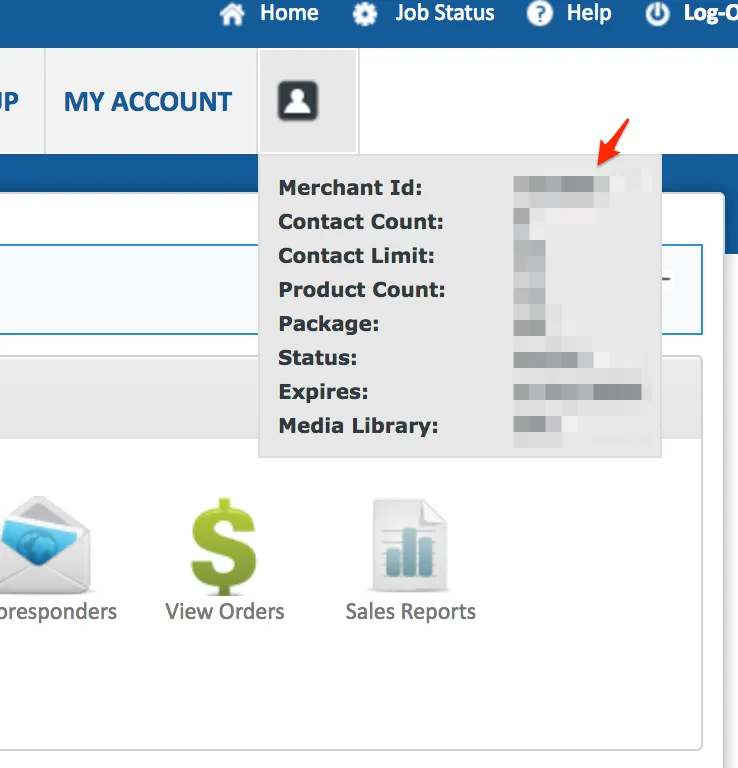Go to the Home text link
738x768 pixels.
289,13
